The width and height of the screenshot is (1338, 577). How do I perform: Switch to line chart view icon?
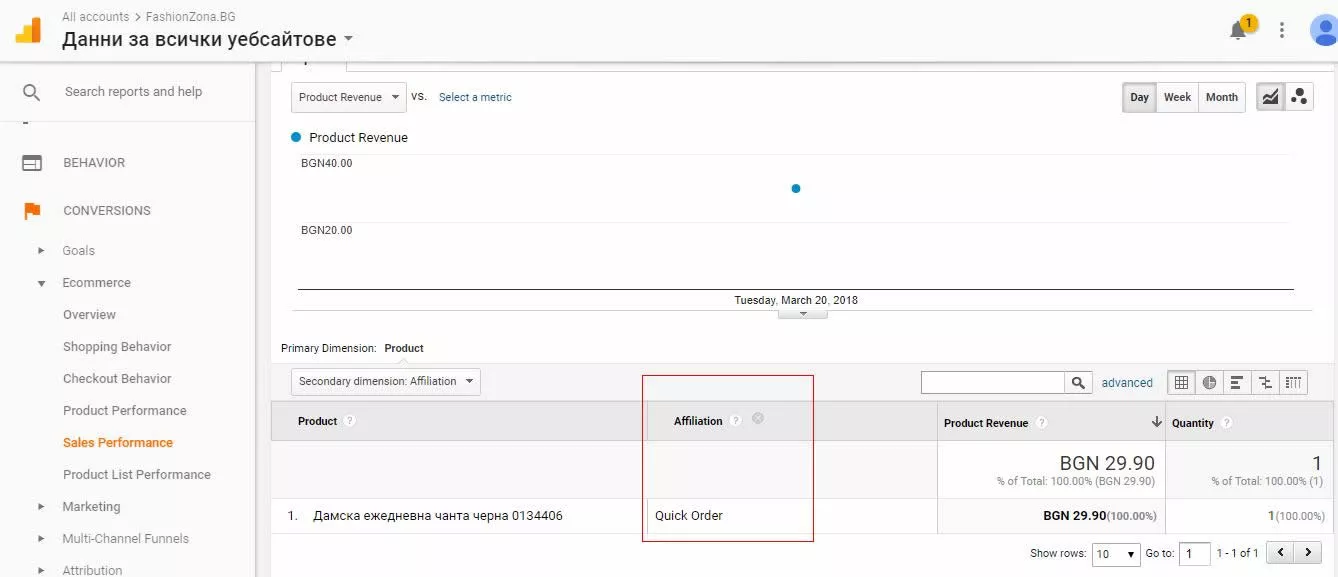(x=1270, y=97)
